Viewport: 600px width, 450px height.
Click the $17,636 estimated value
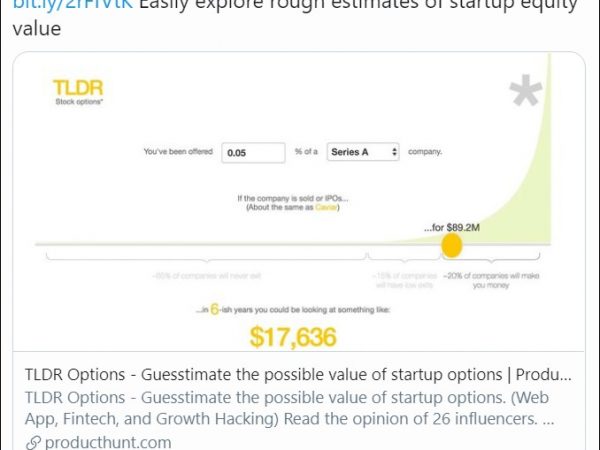(x=292, y=337)
